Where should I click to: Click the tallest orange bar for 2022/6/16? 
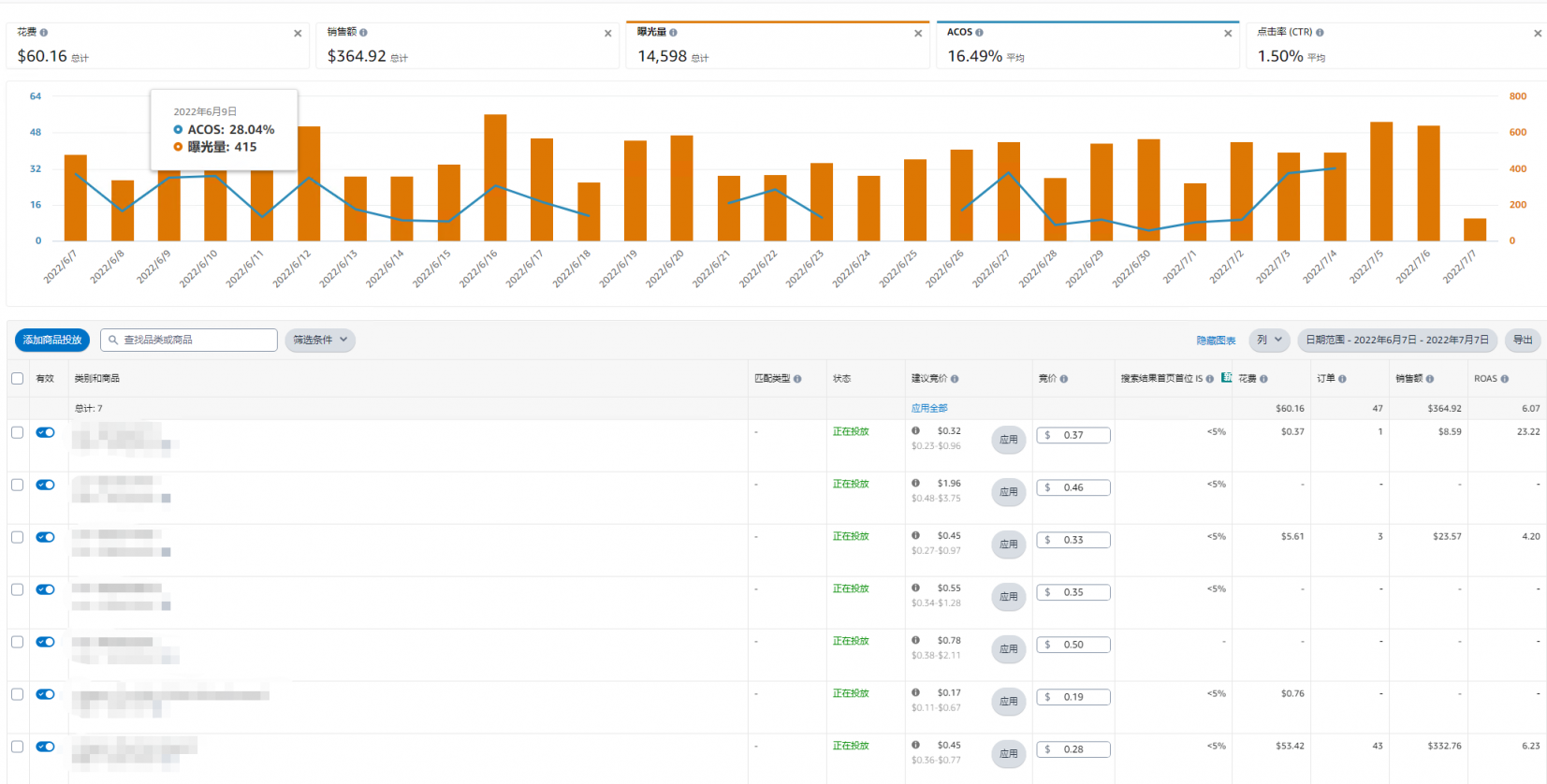pos(495,178)
